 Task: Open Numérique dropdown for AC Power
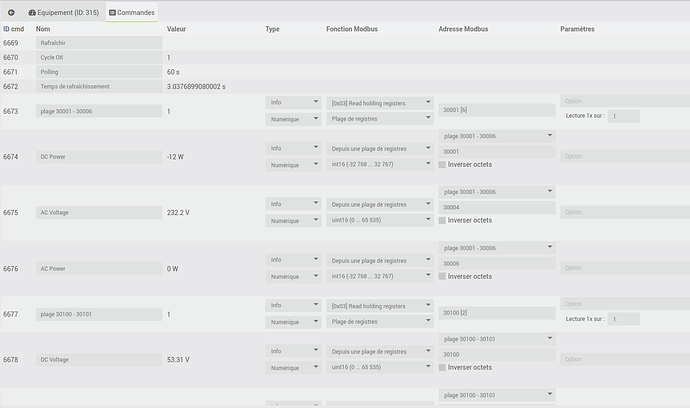(x=293, y=276)
